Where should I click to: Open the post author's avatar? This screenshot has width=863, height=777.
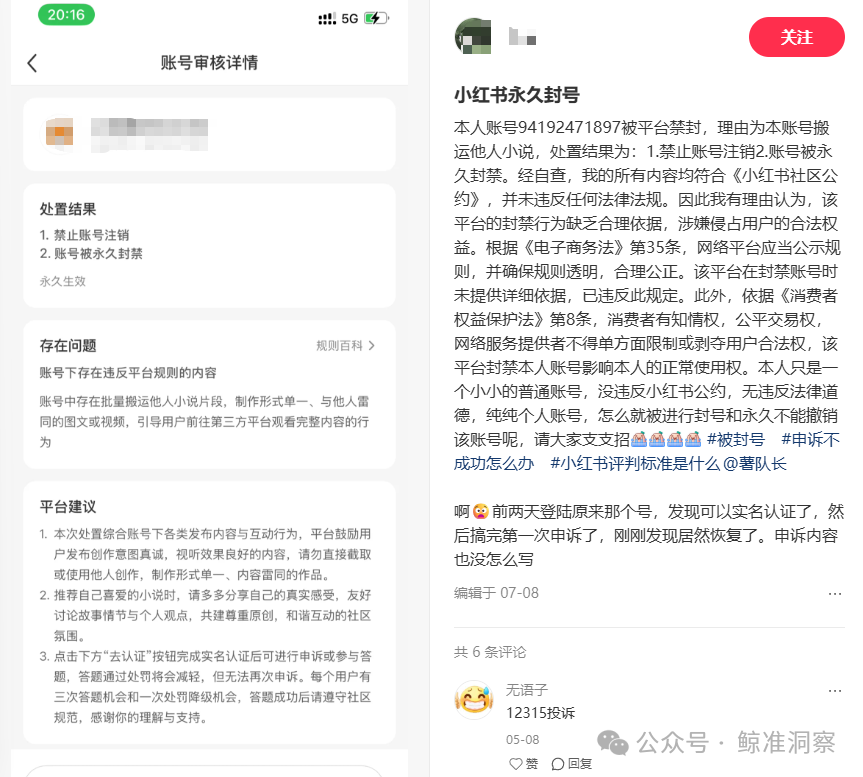tap(472, 36)
